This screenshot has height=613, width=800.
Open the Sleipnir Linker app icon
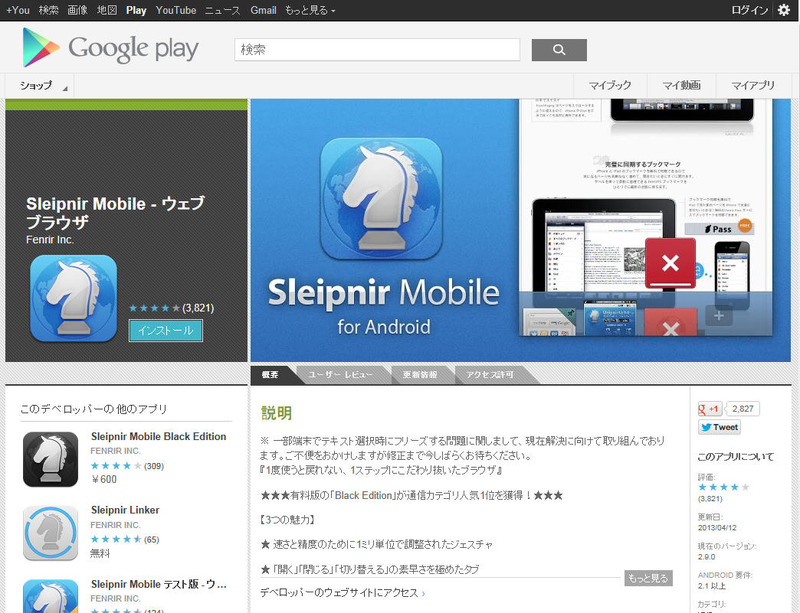click(50, 532)
